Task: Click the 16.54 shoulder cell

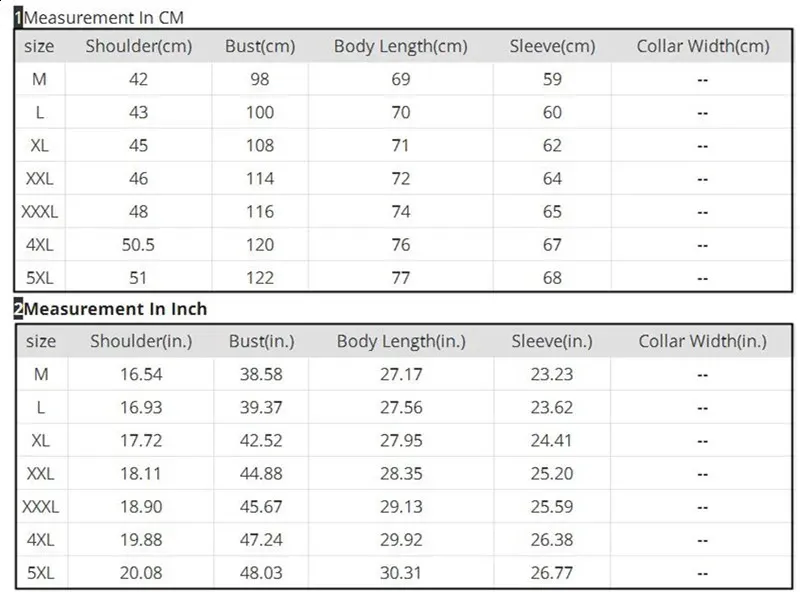Action: click(139, 374)
